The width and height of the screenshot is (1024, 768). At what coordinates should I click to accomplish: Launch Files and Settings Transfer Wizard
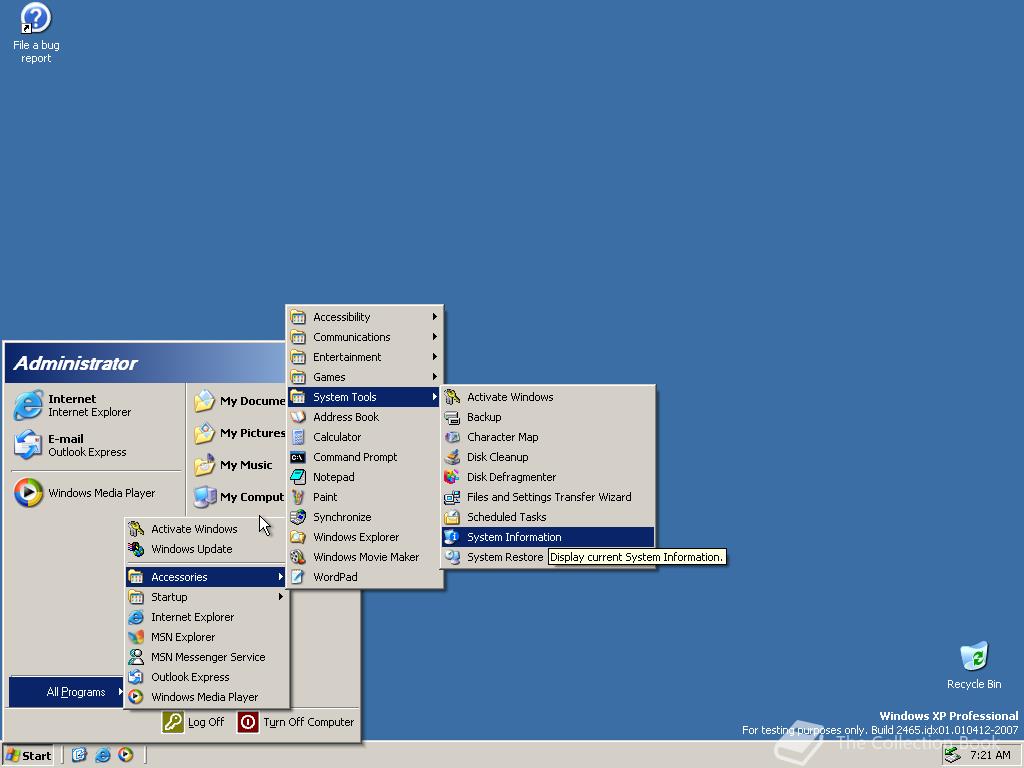pos(548,497)
